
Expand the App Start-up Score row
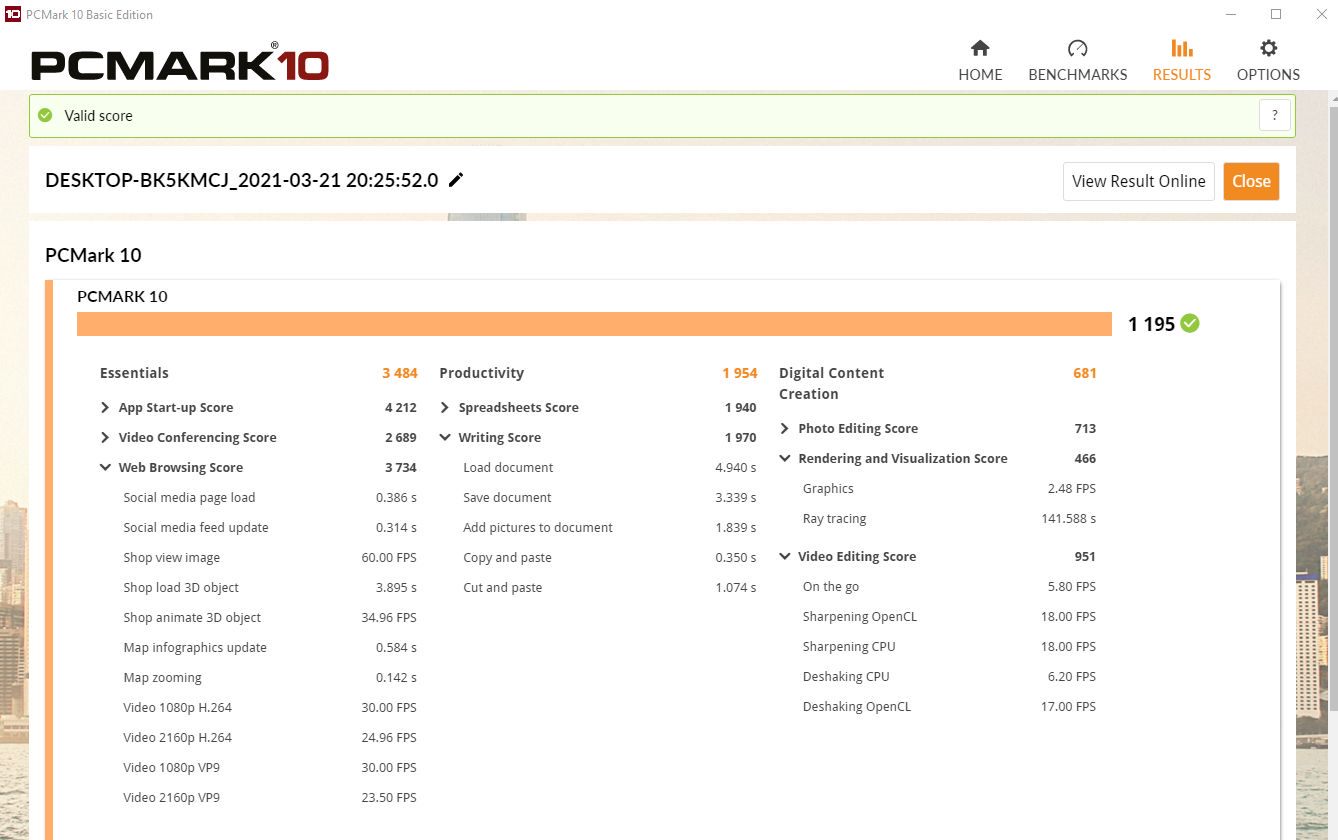(105, 408)
